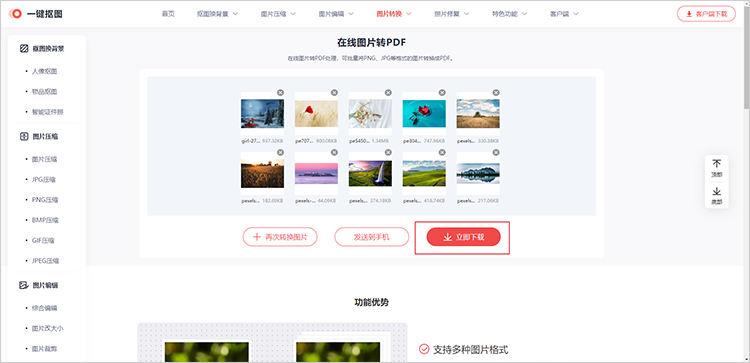Open 人像抠图 in the sidebar

(44, 71)
